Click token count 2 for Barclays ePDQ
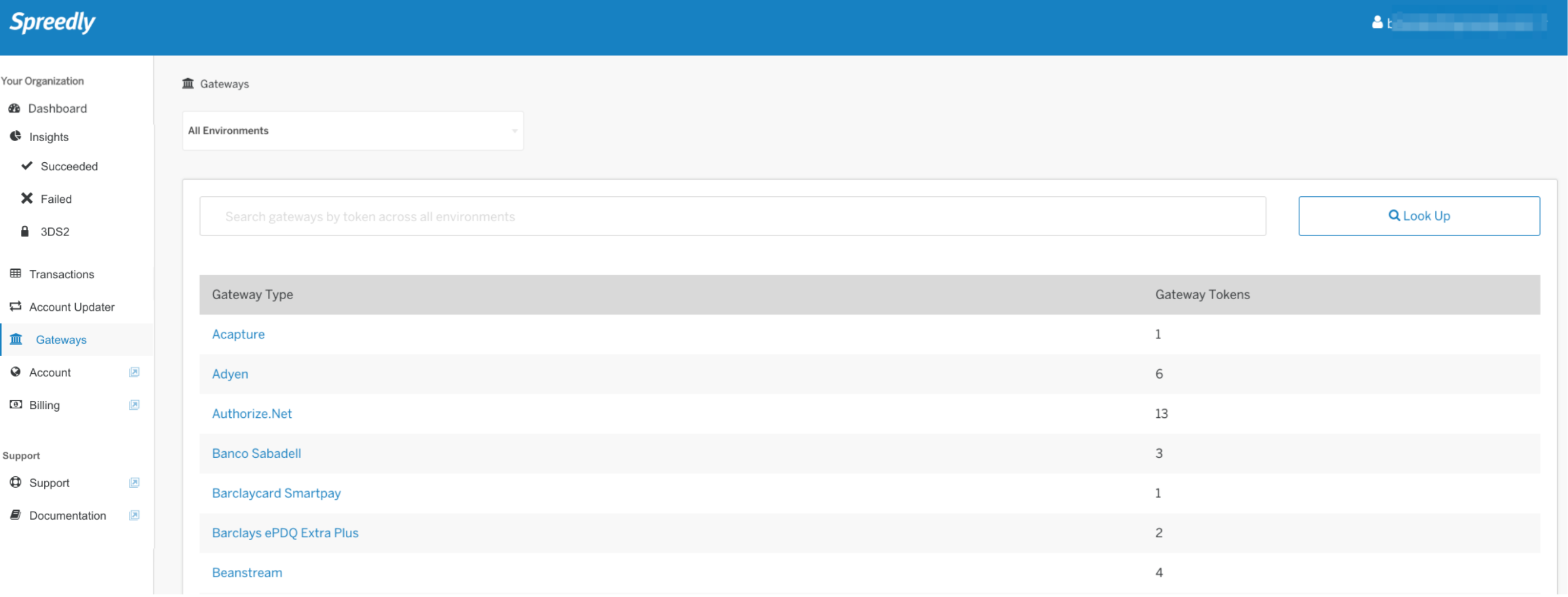 click(1159, 533)
